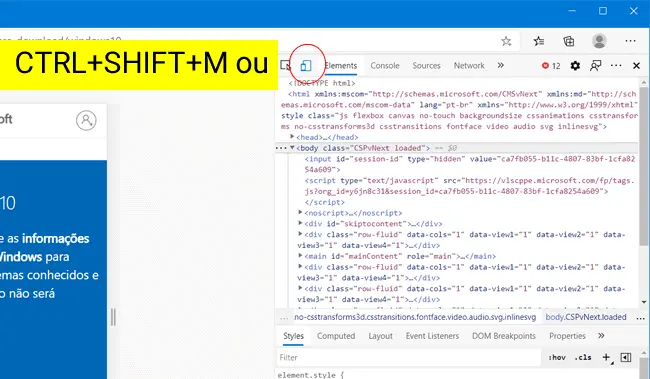Viewport: 650px width, 379px height.
Task: Select the inspect element picker icon
Action: pos(285,66)
